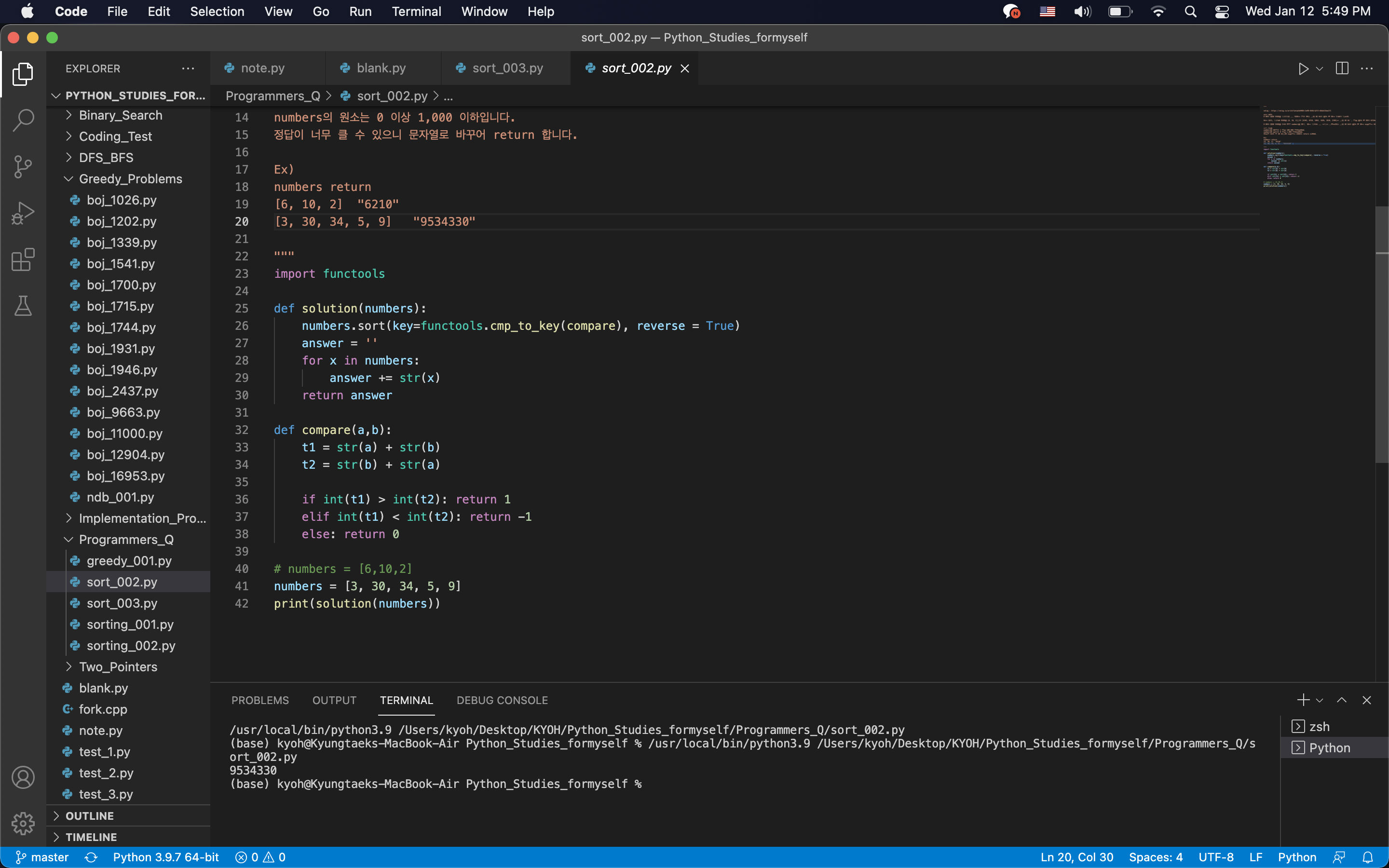
Task: Open the Manage settings gear
Action: (x=23, y=823)
